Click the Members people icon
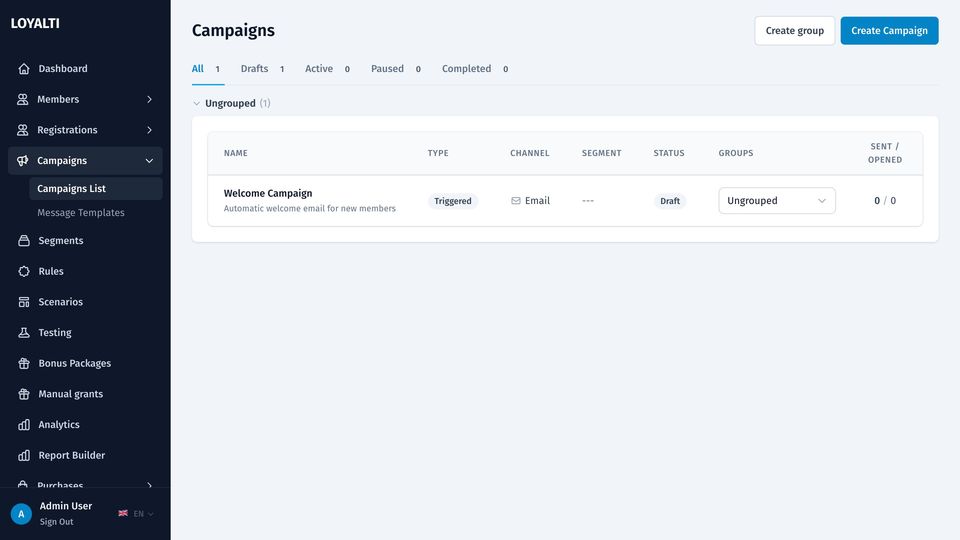Viewport: 960px width, 540px height. 23,99
